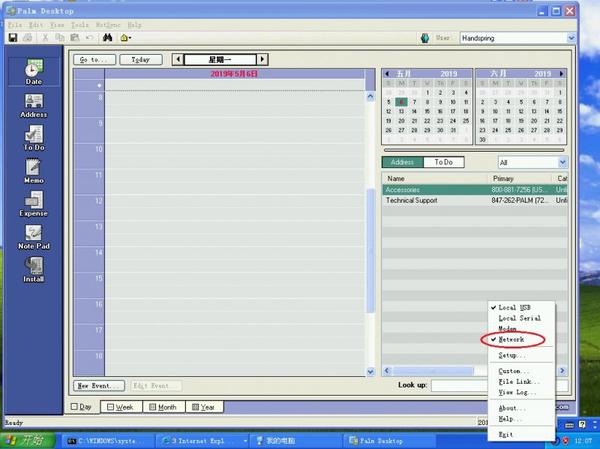This screenshot has width=600, height=449.
Task: Open the User dropdown showing Handspring
Action: (517, 38)
